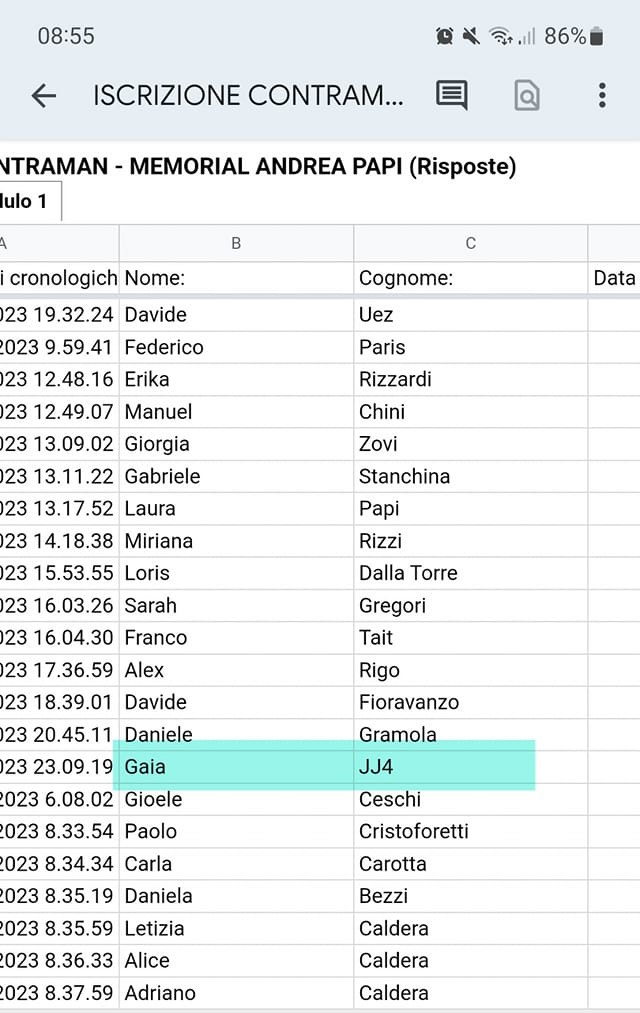Screen dimensions: 640x1013
Task: Tap the back arrow icon
Action: coord(44,96)
